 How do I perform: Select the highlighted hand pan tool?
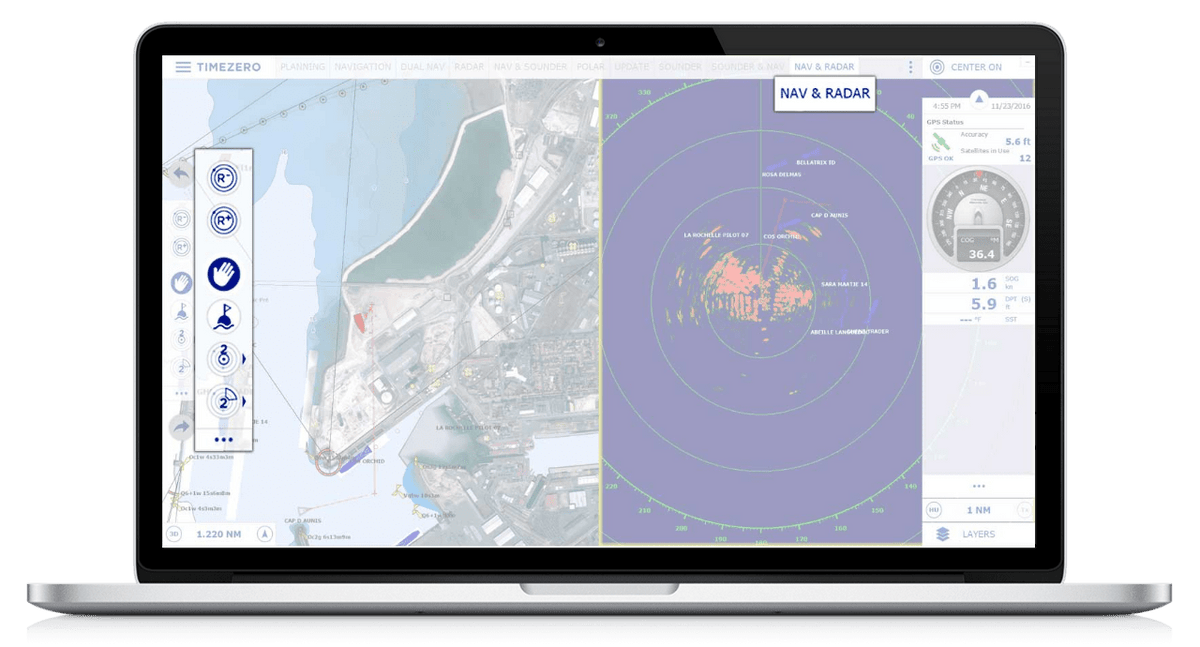tap(223, 274)
